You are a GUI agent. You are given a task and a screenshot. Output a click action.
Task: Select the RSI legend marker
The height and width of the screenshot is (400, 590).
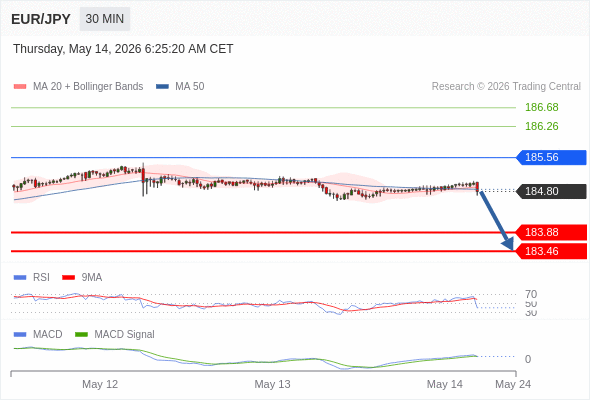tap(20, 278)
